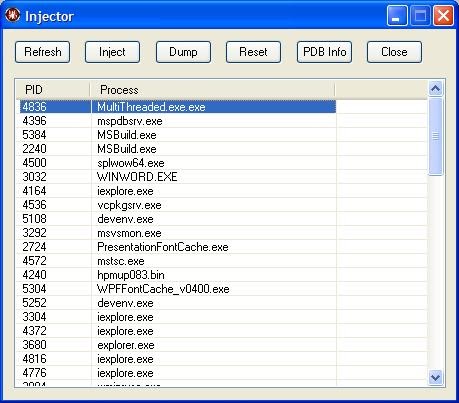Screen dimensions: 459x403
Task: Click the scrollbar down arrow
Action: 436,377
